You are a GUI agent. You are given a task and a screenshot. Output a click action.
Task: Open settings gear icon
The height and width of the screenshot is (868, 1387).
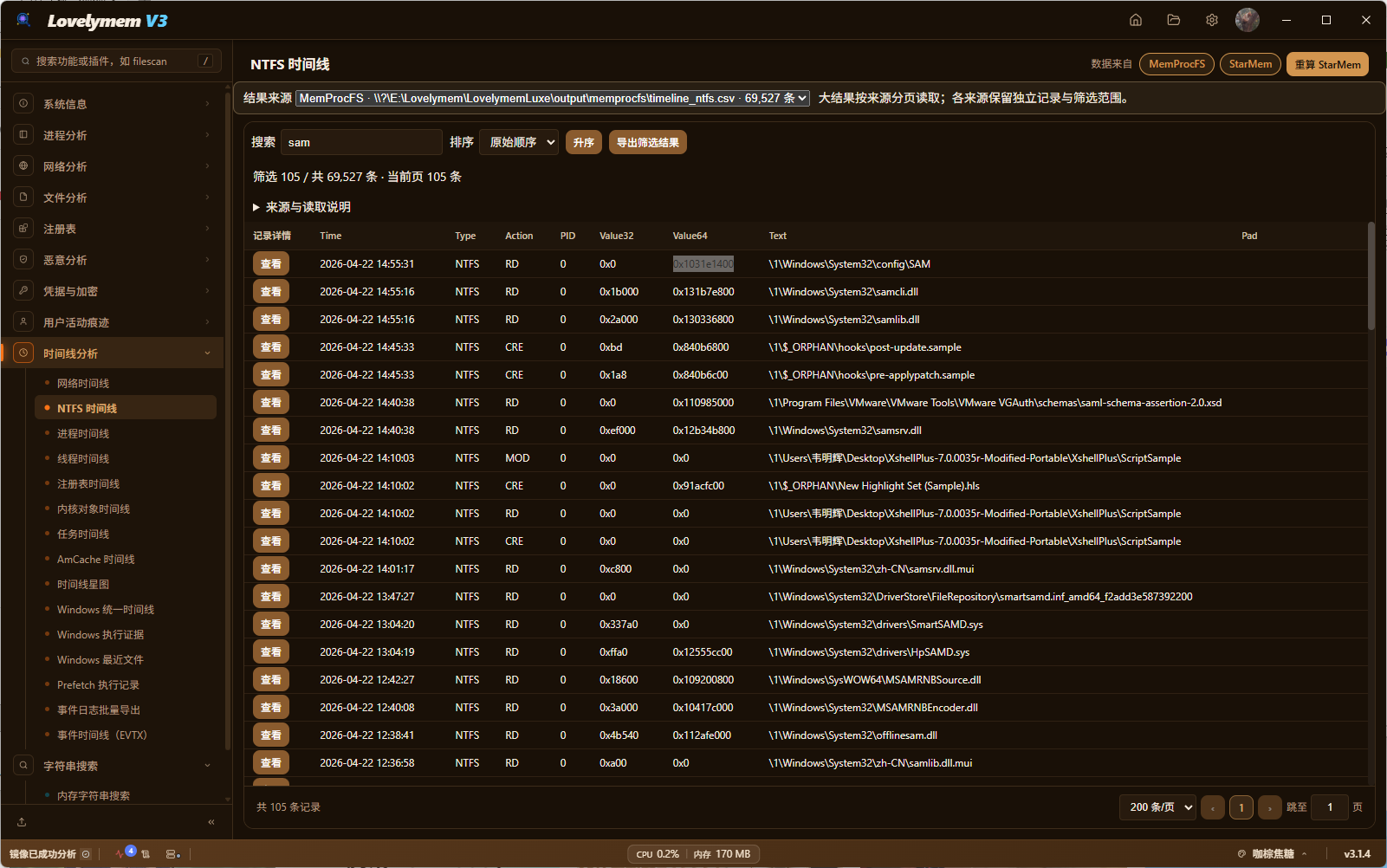(1212, 20)
